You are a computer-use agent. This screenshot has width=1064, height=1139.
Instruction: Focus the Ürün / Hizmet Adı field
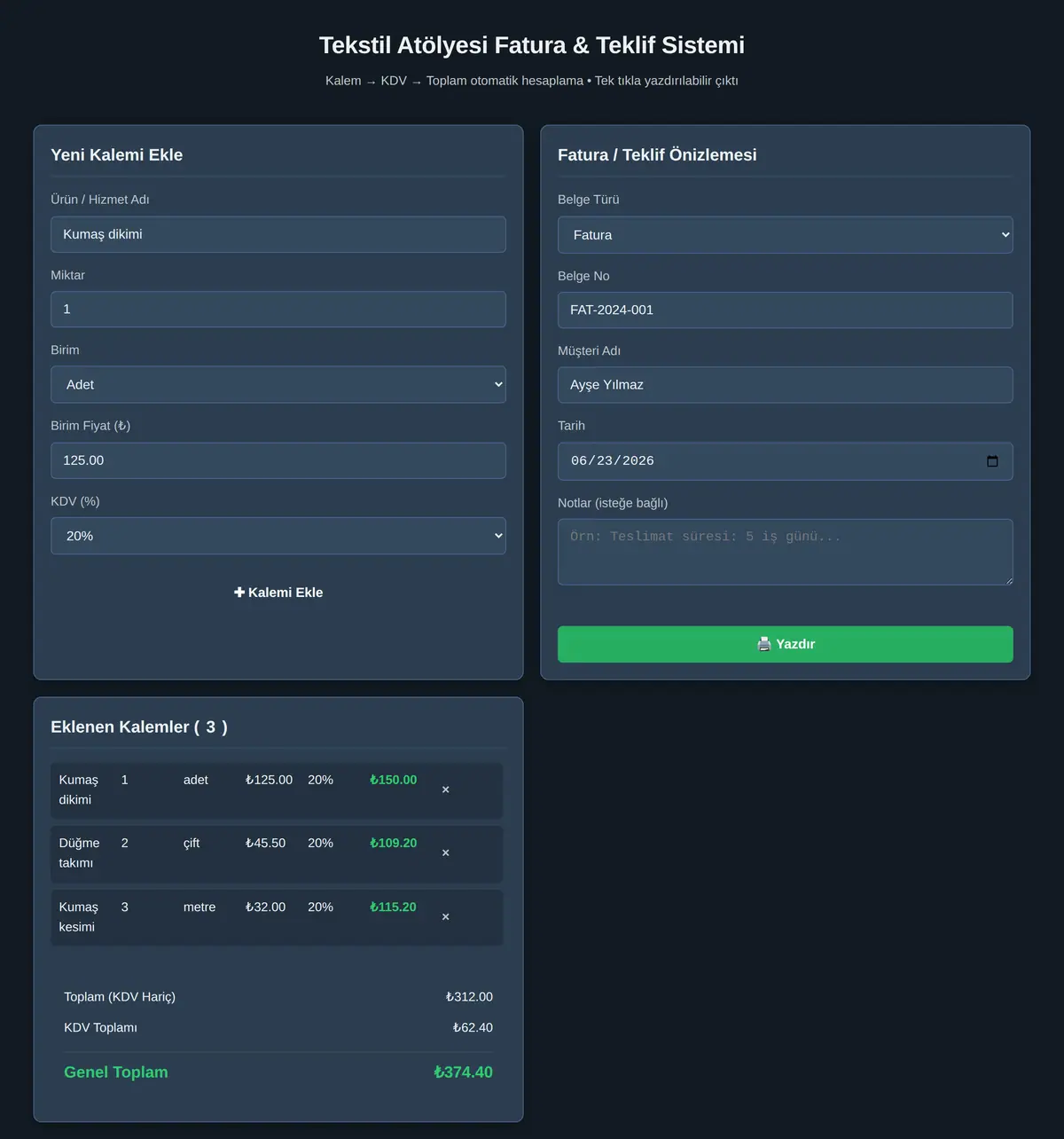[278, 234]
